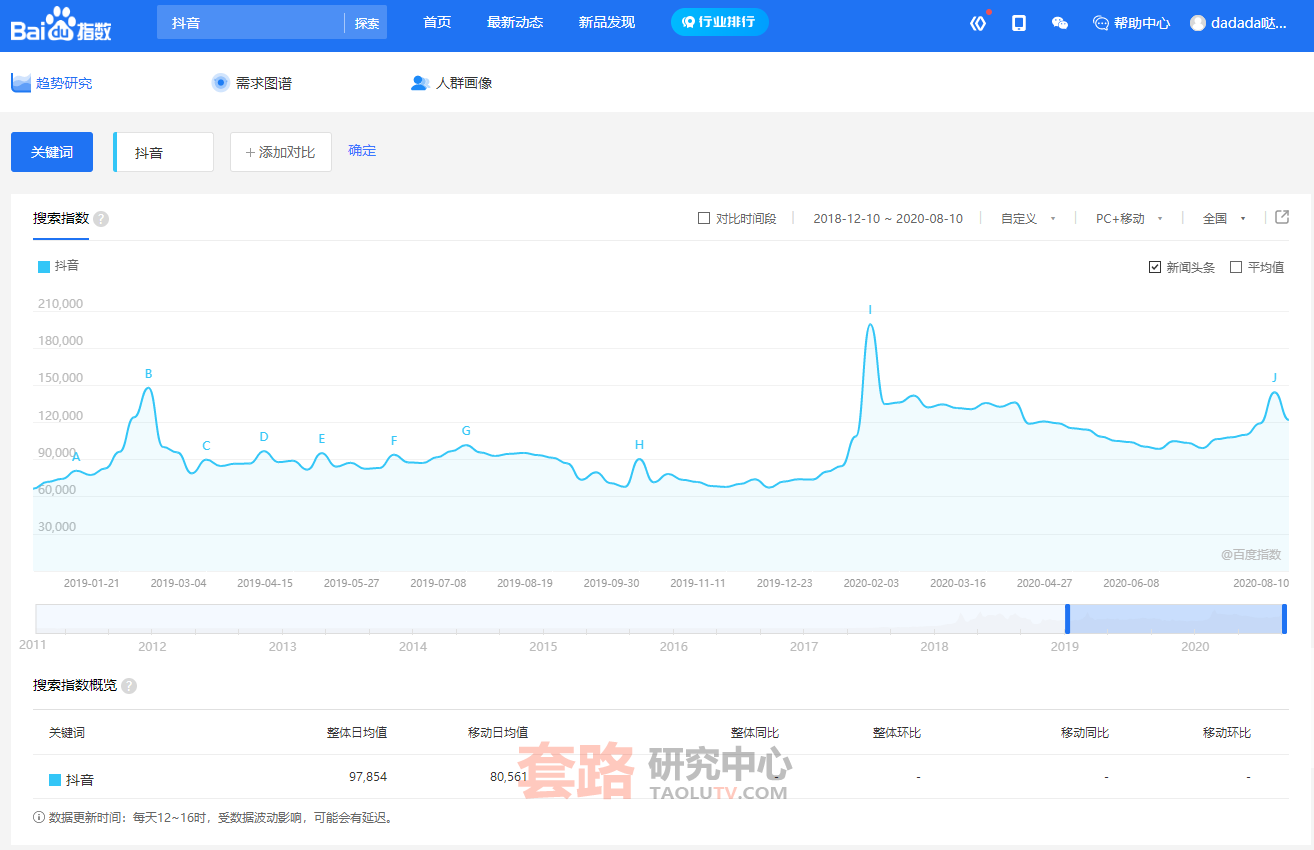Viewport: 1314px width, 850px height.
Task: Click the 移动环比 column header
Action: (x=1227, y=733)
